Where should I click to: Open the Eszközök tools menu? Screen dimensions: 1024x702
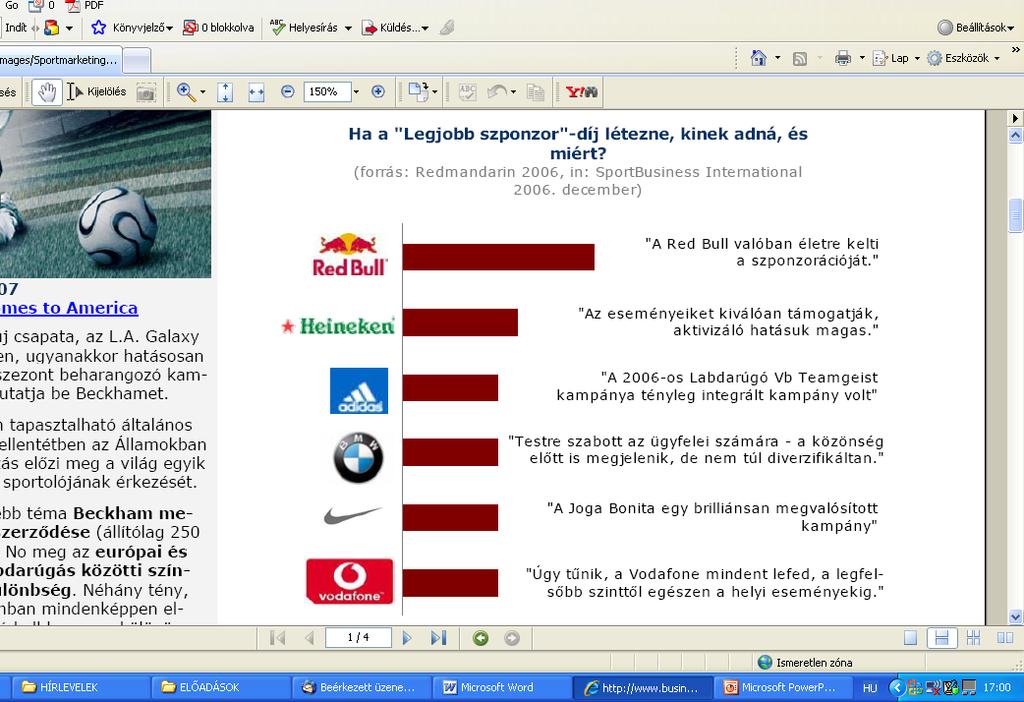click(963, 58)
